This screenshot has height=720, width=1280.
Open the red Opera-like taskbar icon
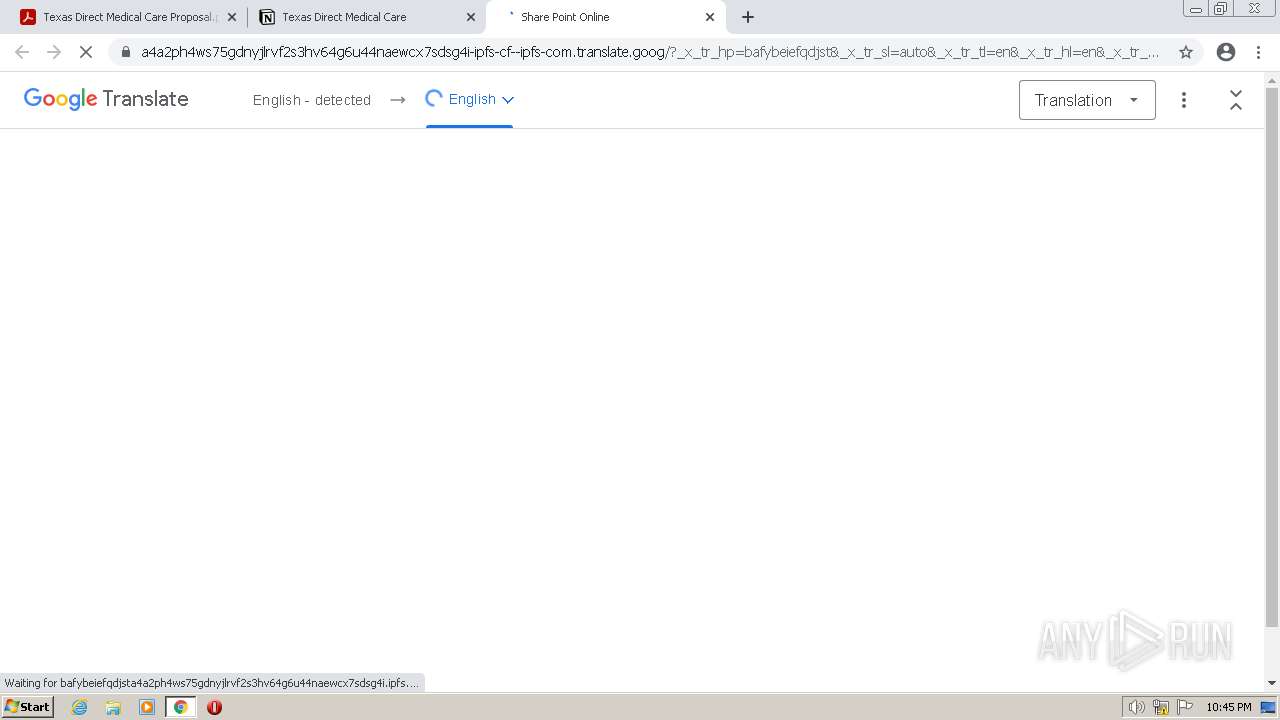click(x=214, y=707)
